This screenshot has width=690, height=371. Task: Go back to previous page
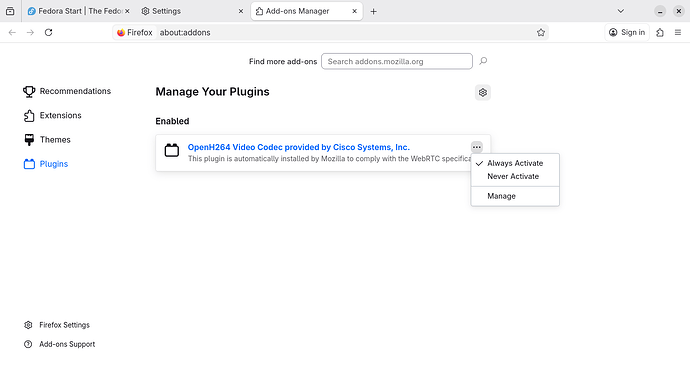tap(12, 32)
